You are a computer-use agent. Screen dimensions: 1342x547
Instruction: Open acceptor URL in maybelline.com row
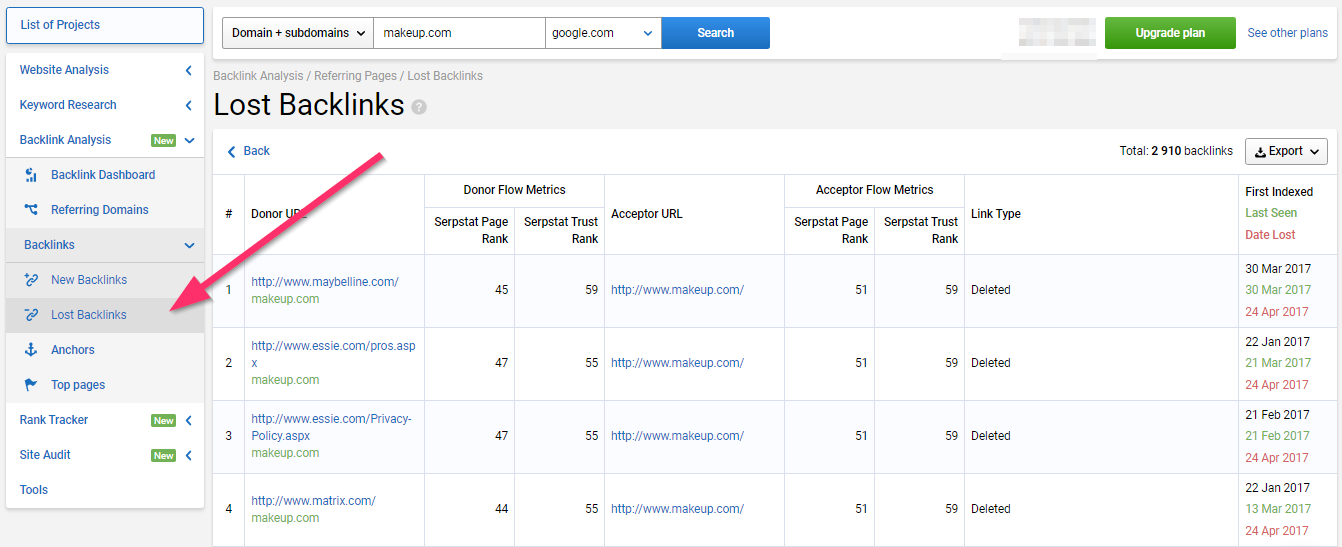click(x=677, y=290)
